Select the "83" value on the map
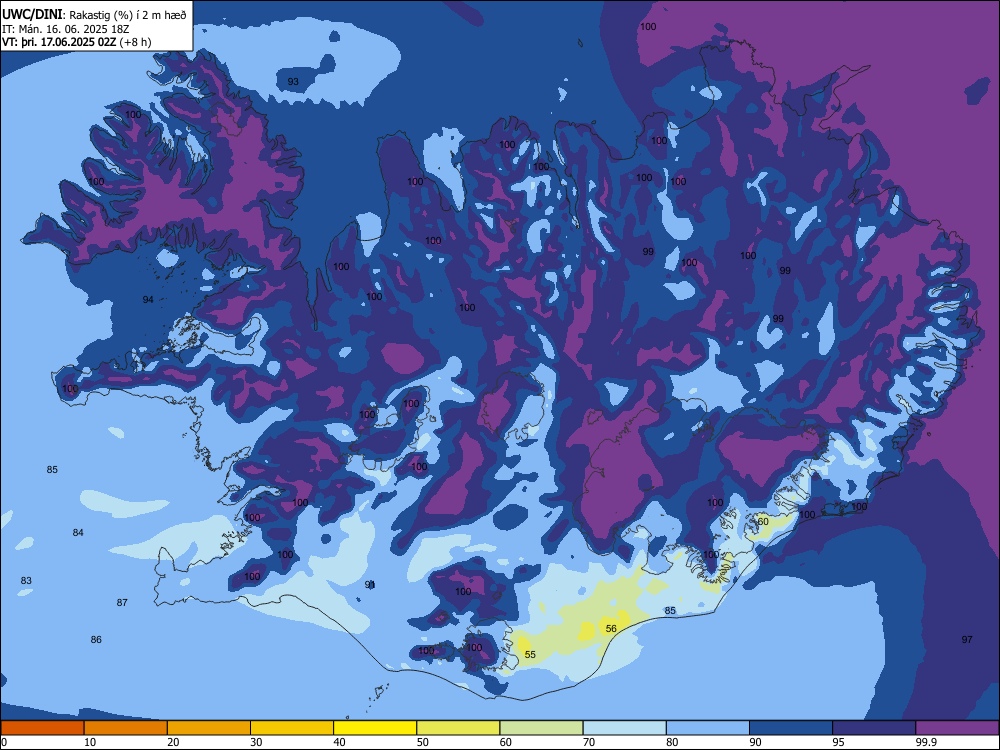 [x=26, y=580]
